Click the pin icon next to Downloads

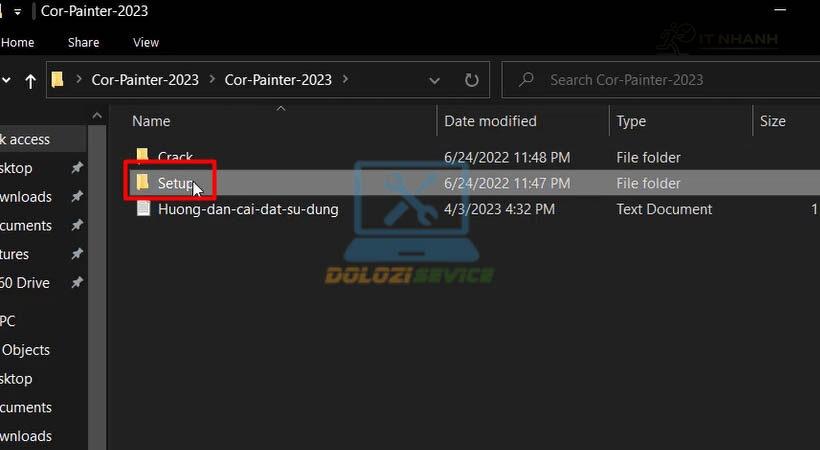coord(77,197)
